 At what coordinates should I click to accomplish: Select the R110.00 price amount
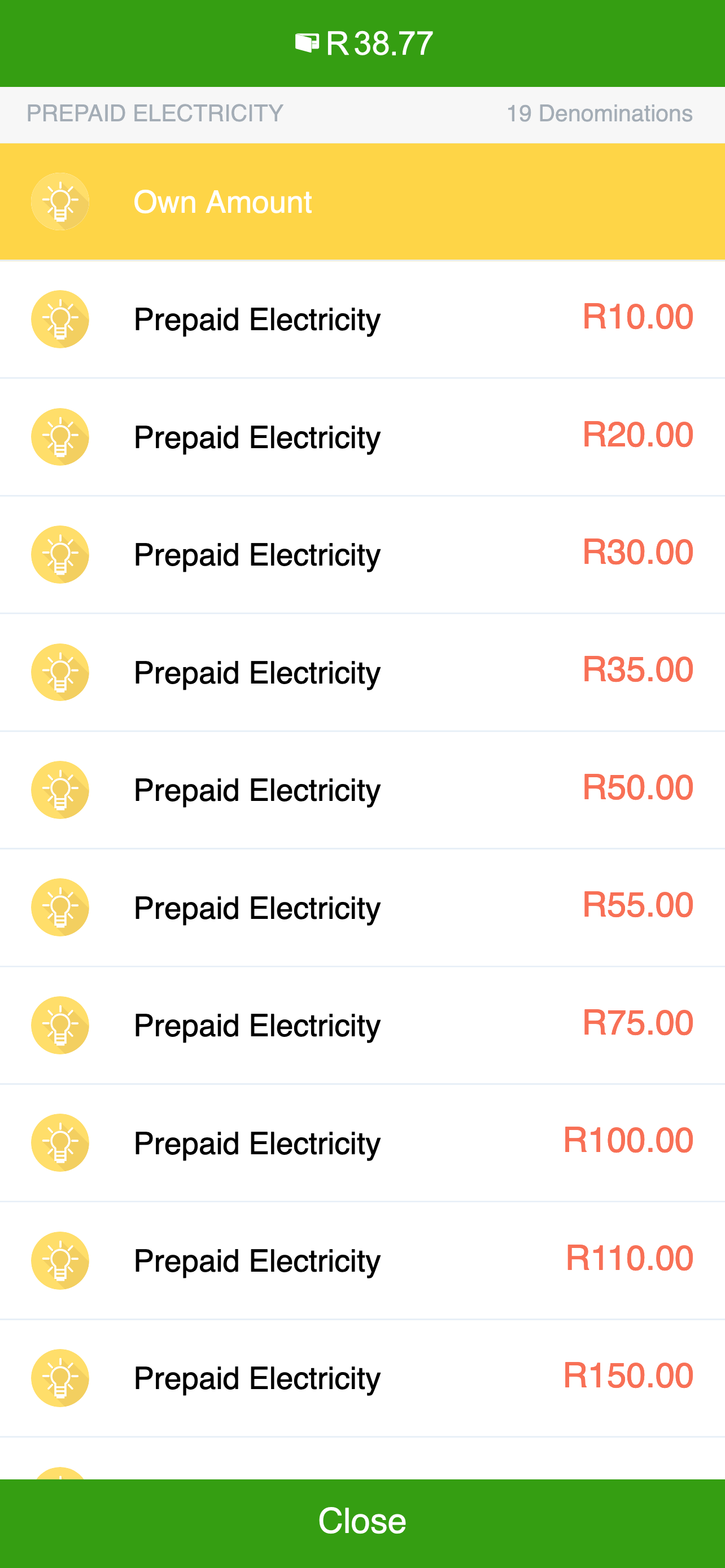[630, 1258]
